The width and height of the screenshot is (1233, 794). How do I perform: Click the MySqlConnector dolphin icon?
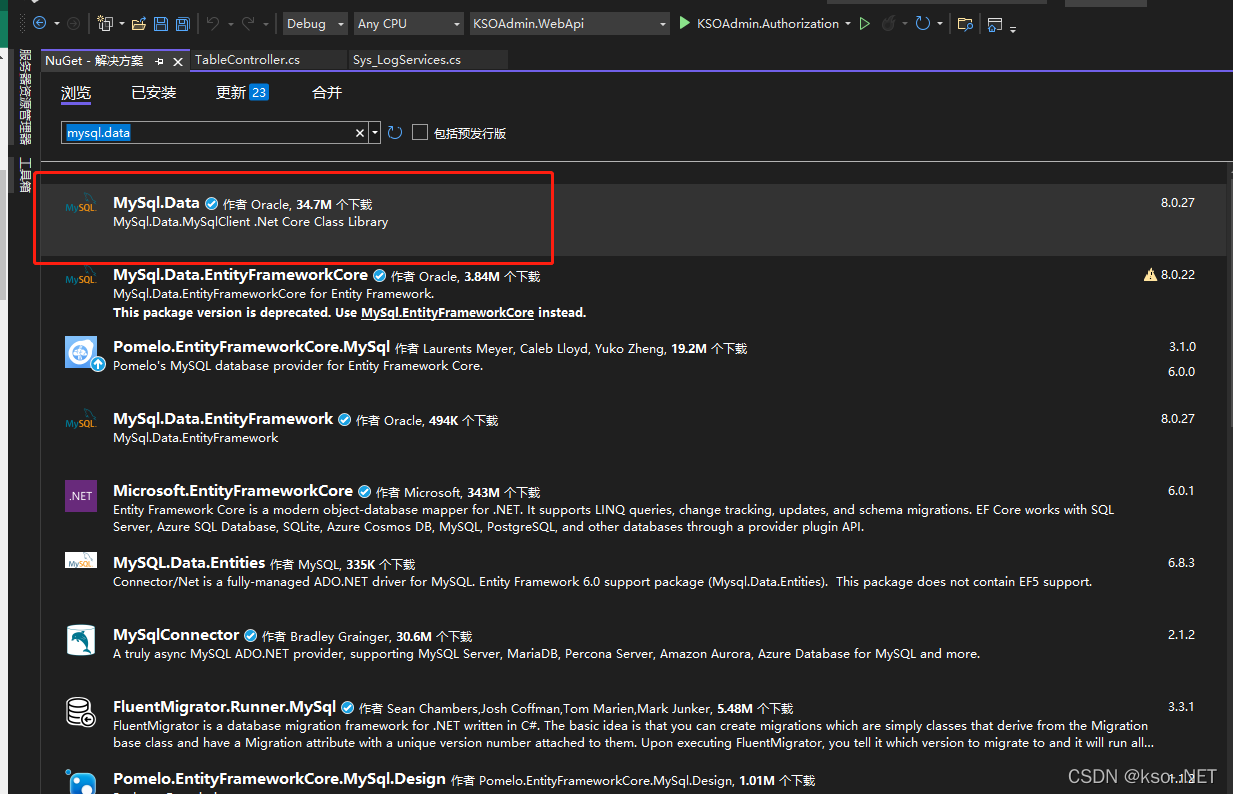81,640
